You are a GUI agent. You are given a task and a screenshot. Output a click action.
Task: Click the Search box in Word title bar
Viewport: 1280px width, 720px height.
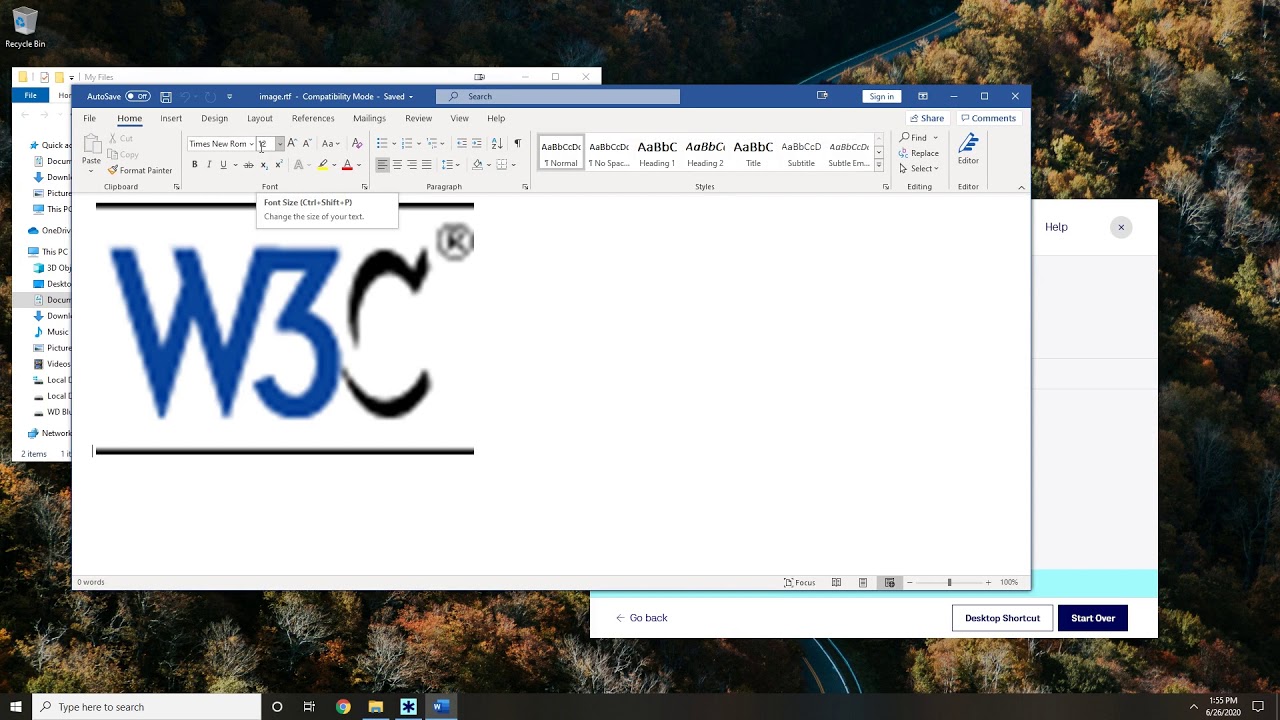pos(558,97)
